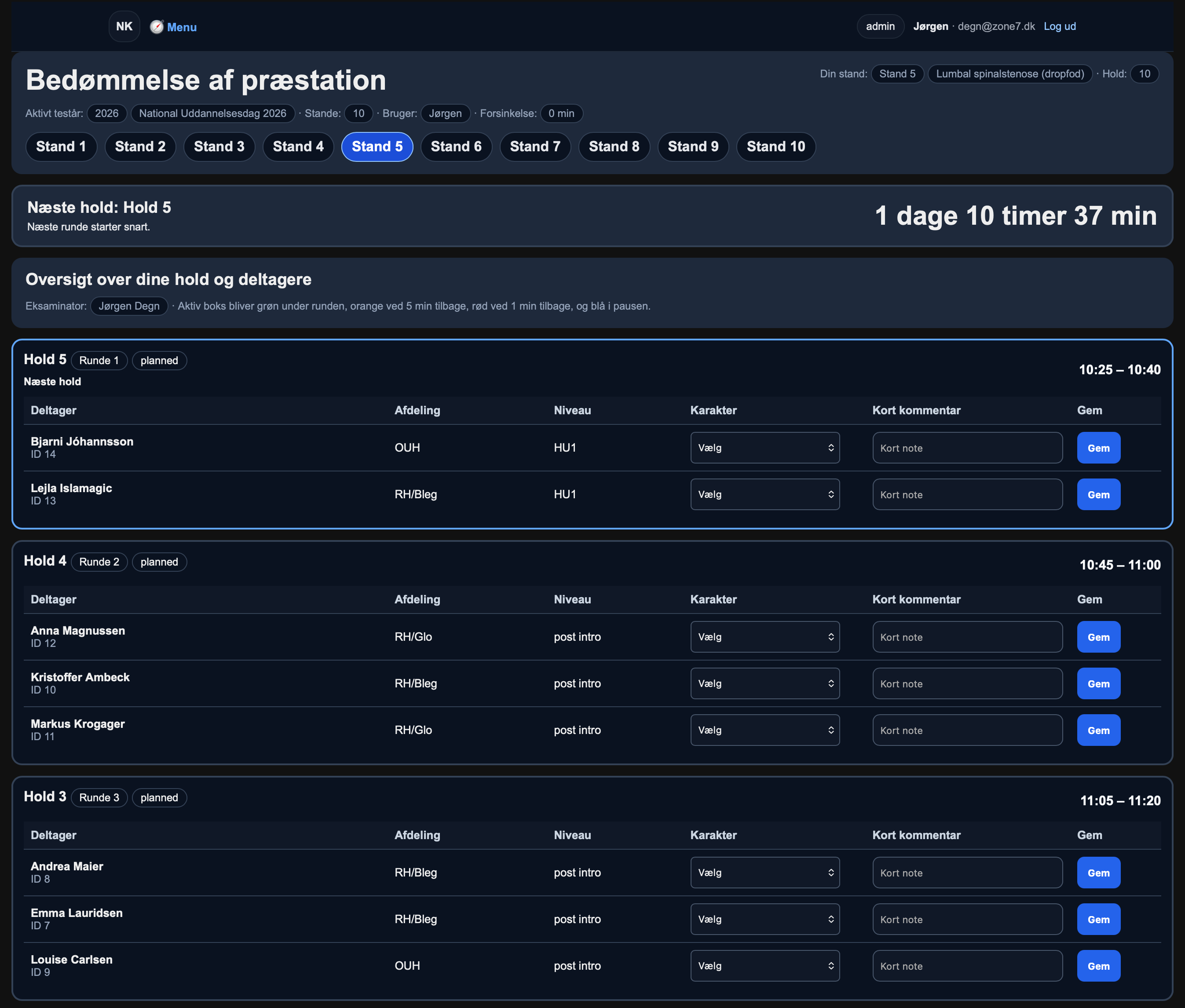Click participant name Bjarni Jóhannsson

(82, 441)
